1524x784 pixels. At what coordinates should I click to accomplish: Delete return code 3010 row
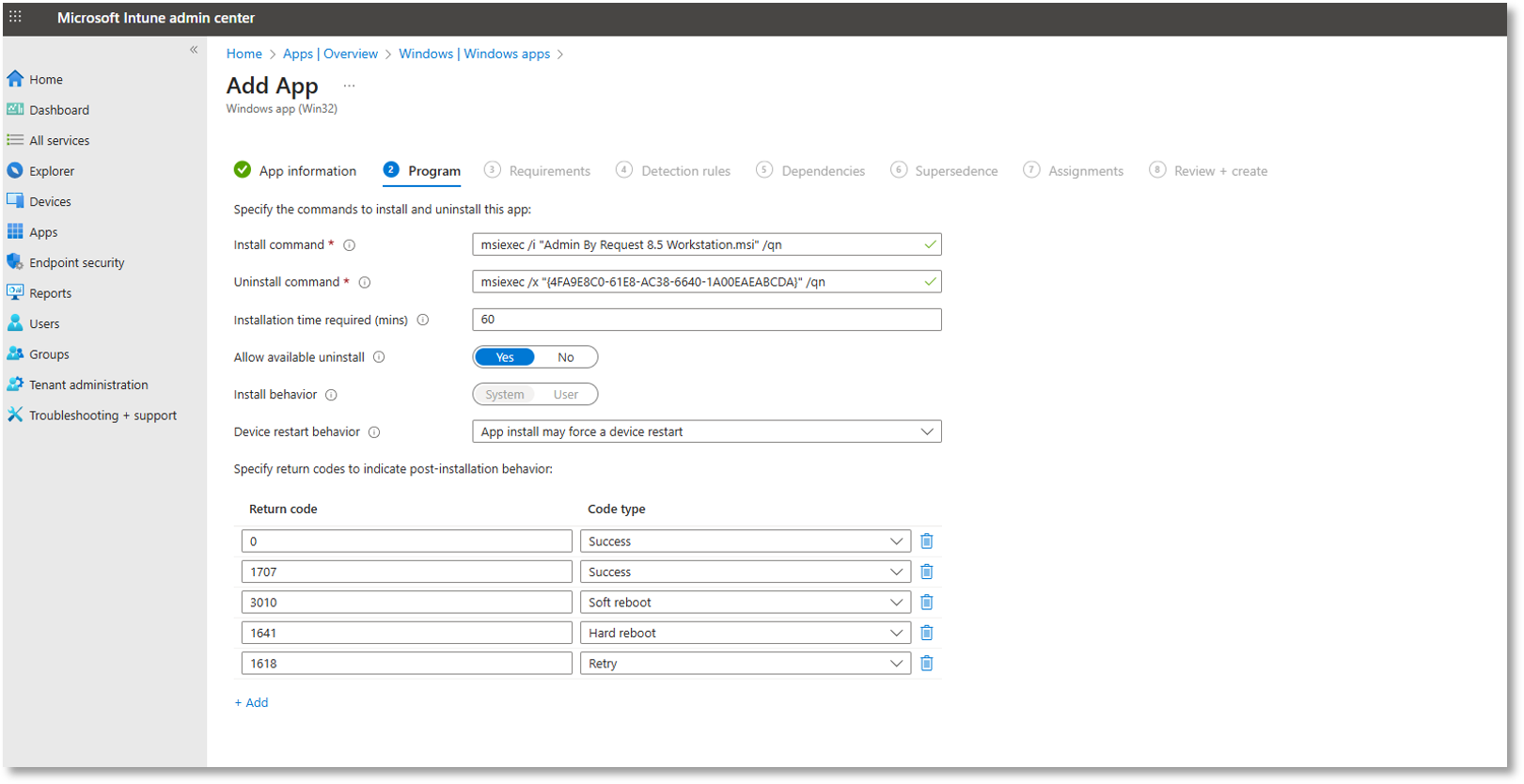pyautogui.click(x=926, y=603)
